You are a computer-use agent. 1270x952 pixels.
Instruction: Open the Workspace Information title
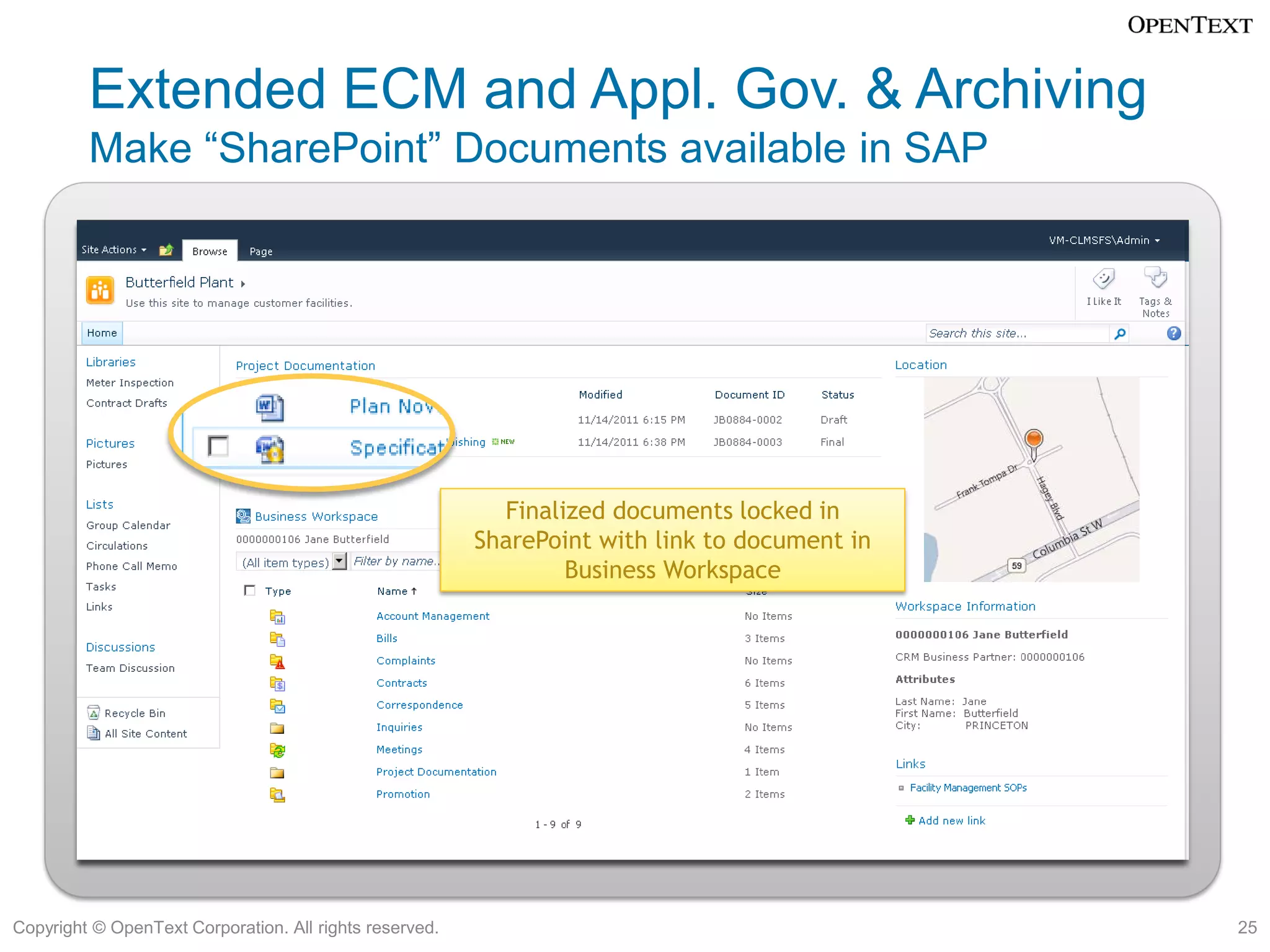tap(965, 607)
